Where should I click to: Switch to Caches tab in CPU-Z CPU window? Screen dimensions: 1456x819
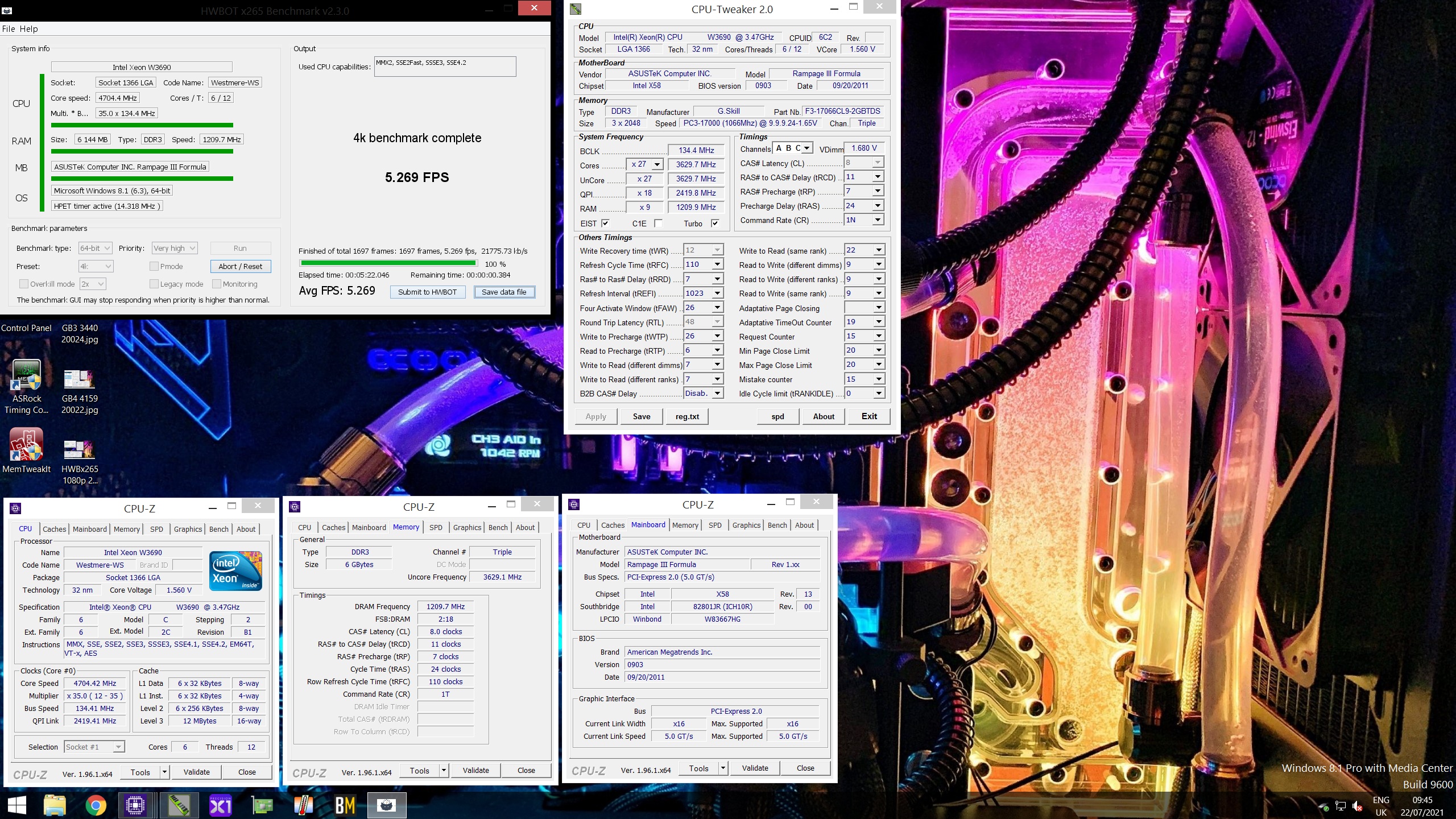click(54, 529)
